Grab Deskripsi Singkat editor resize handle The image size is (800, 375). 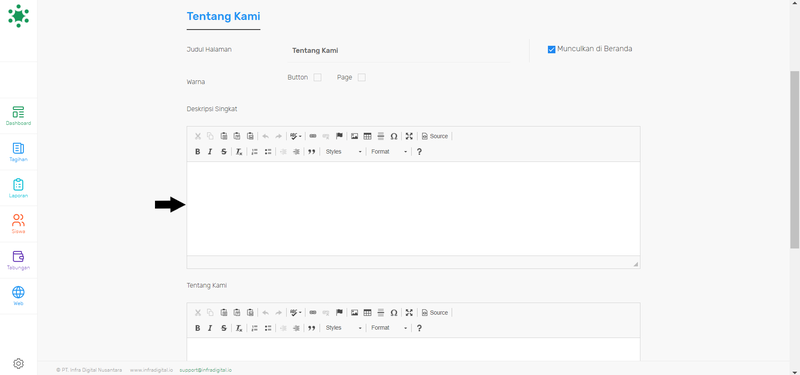pos(636,264)
